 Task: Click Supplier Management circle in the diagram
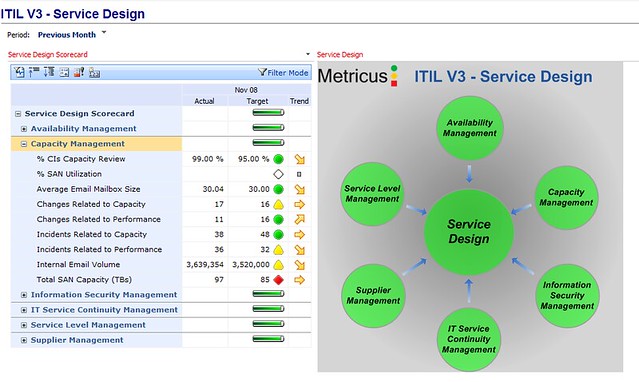click(x=373, y=296)
